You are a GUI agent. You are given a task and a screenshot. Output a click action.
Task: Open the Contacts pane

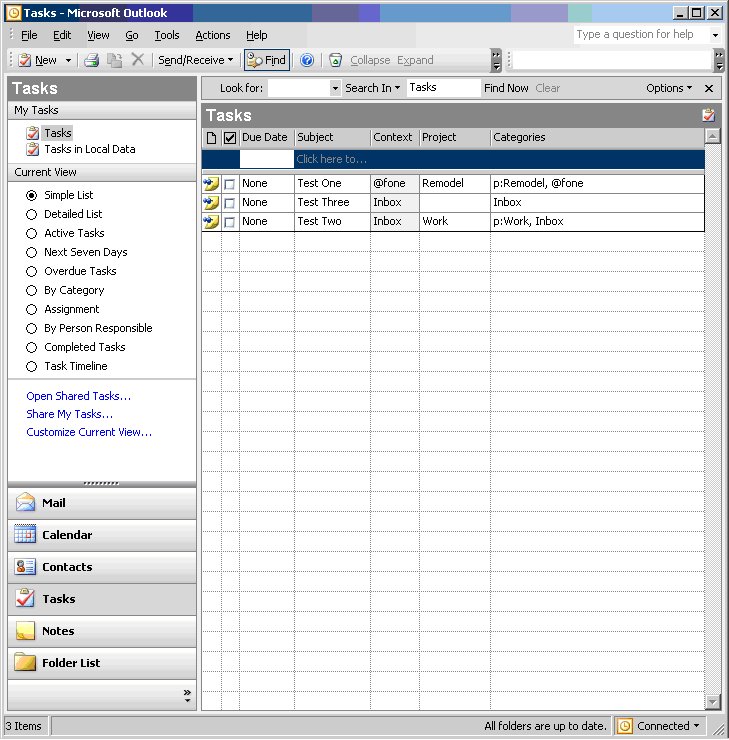tap(102, 567)
